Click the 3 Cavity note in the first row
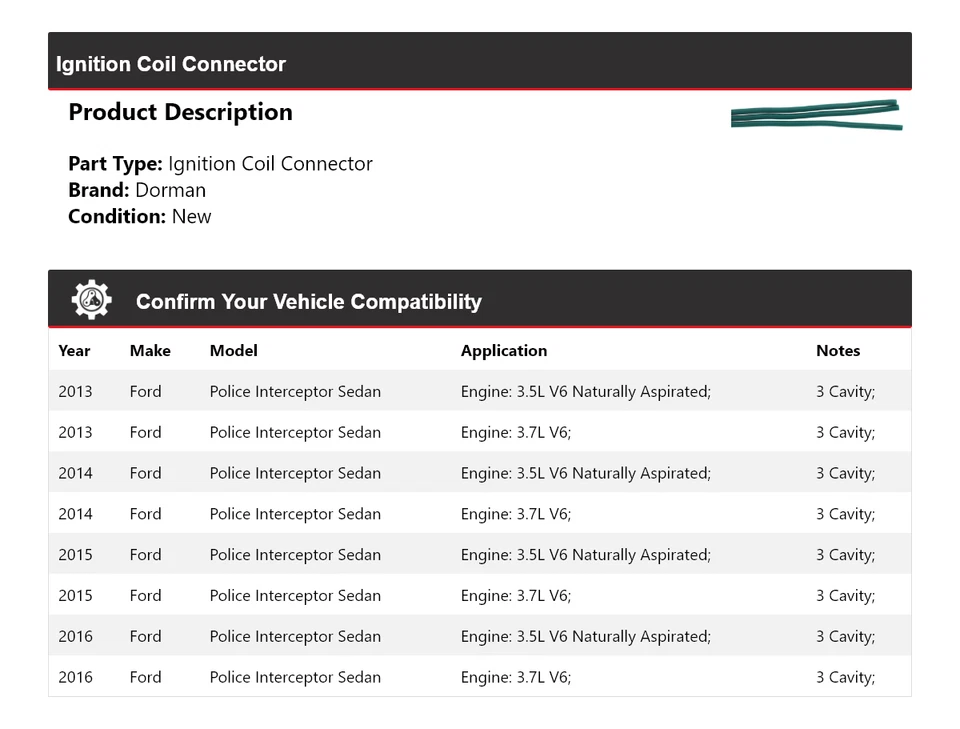 [x=845, y=392]
